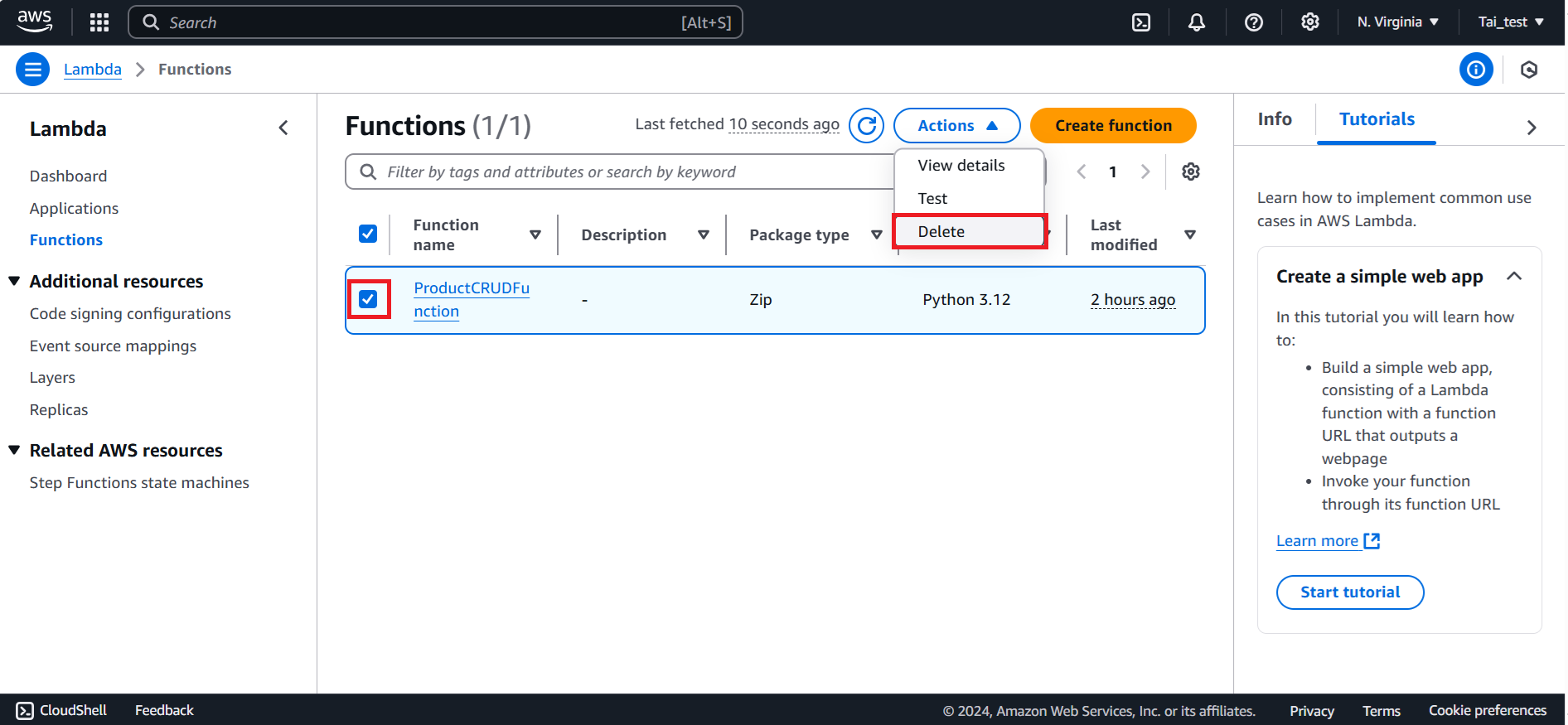Choose Delete from Actions menu
This screenshot has height=725, width=1568.
point(969,232)
